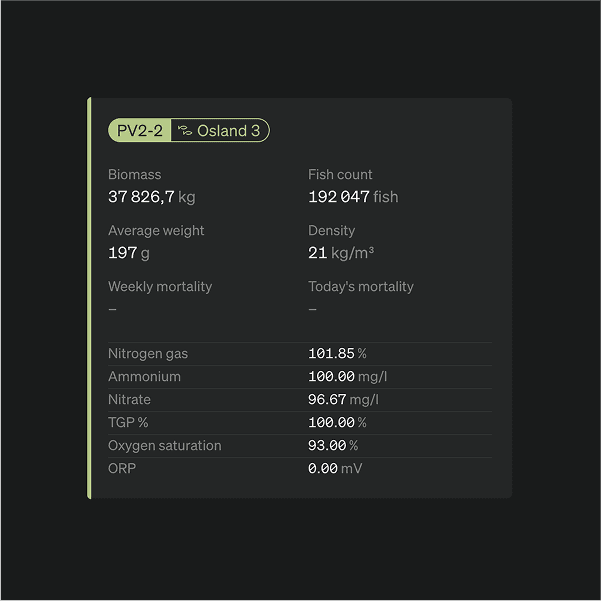Click the fish icon beside Osland 3
Image resolution: width=601 pixels, height=601 pixels.
coord(185,131)
